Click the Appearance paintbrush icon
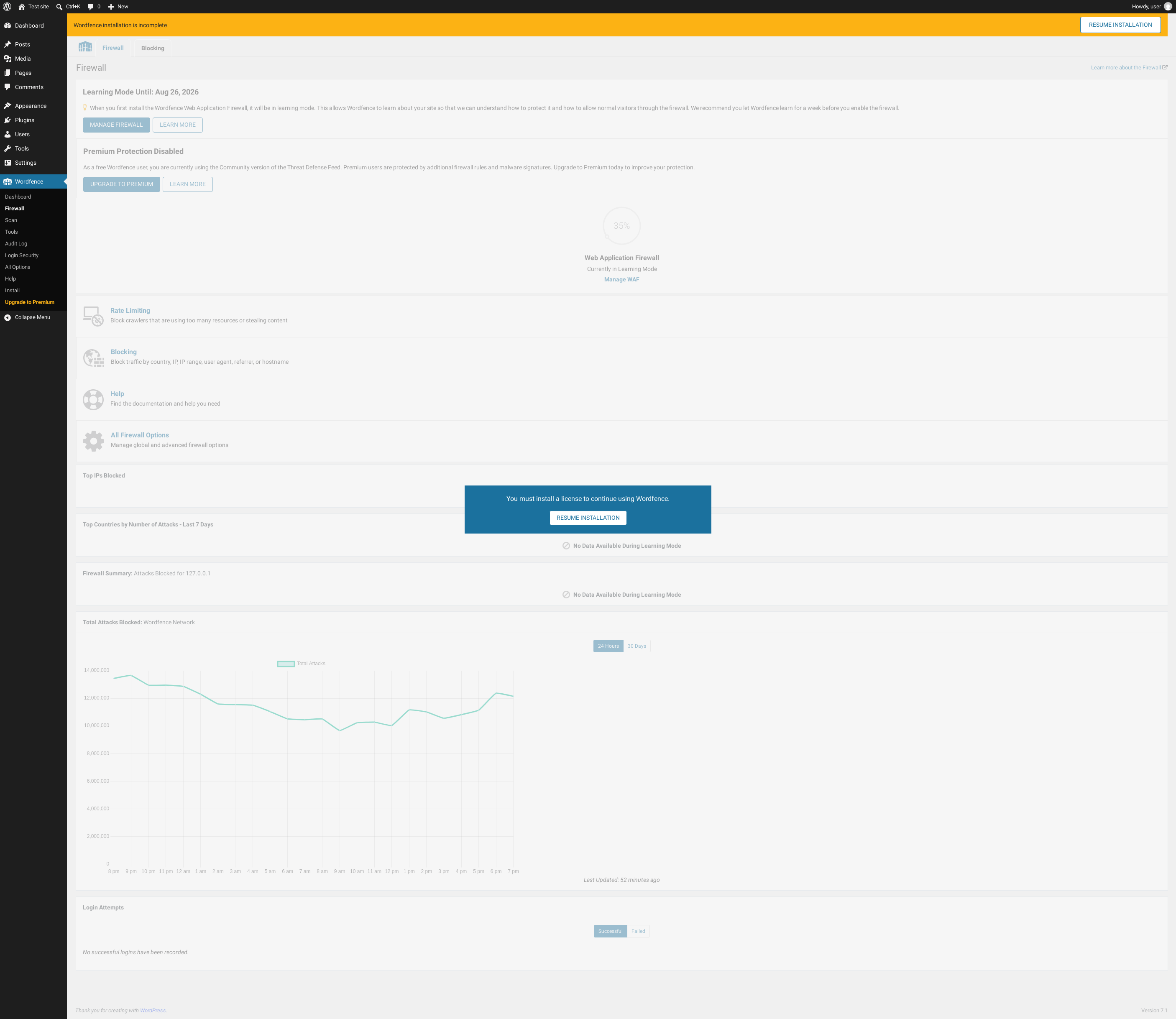Screen dimensions: 1176x1019 (x=8, y=106)
